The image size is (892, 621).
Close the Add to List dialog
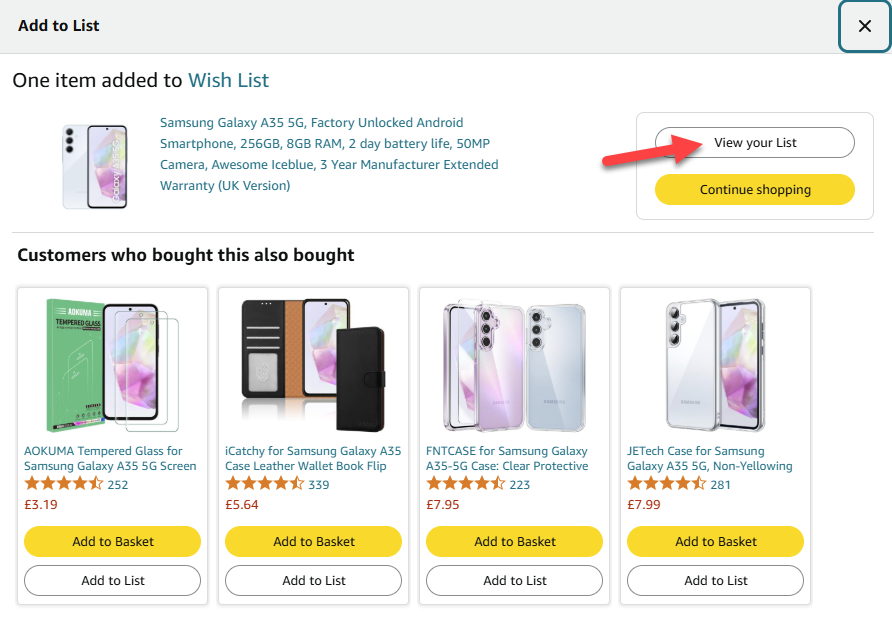coord(864,27)
